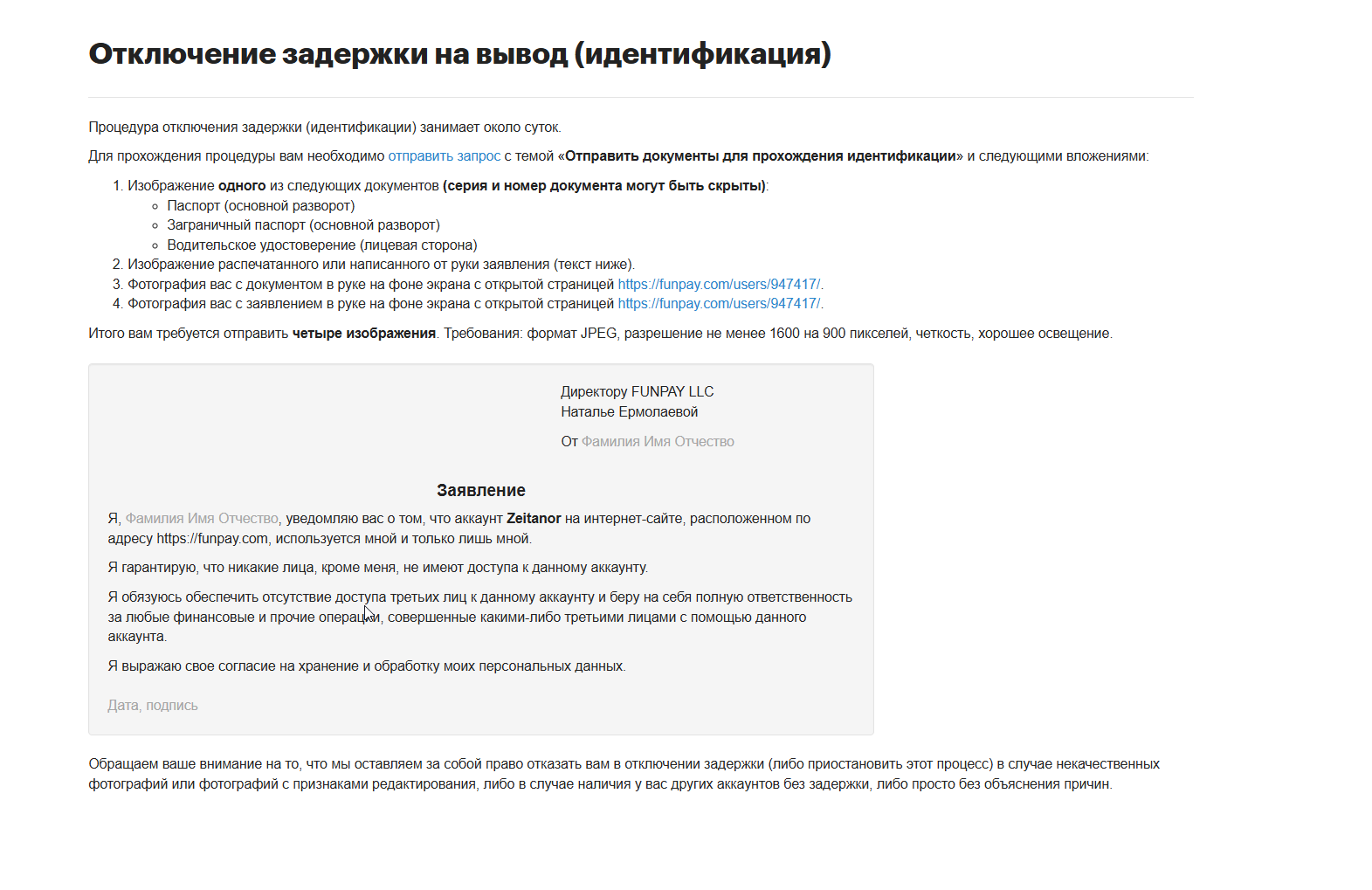Open the 'отправить запрос' link
The height and width of the screenshot is (890, 1372).
coord(444,156)
